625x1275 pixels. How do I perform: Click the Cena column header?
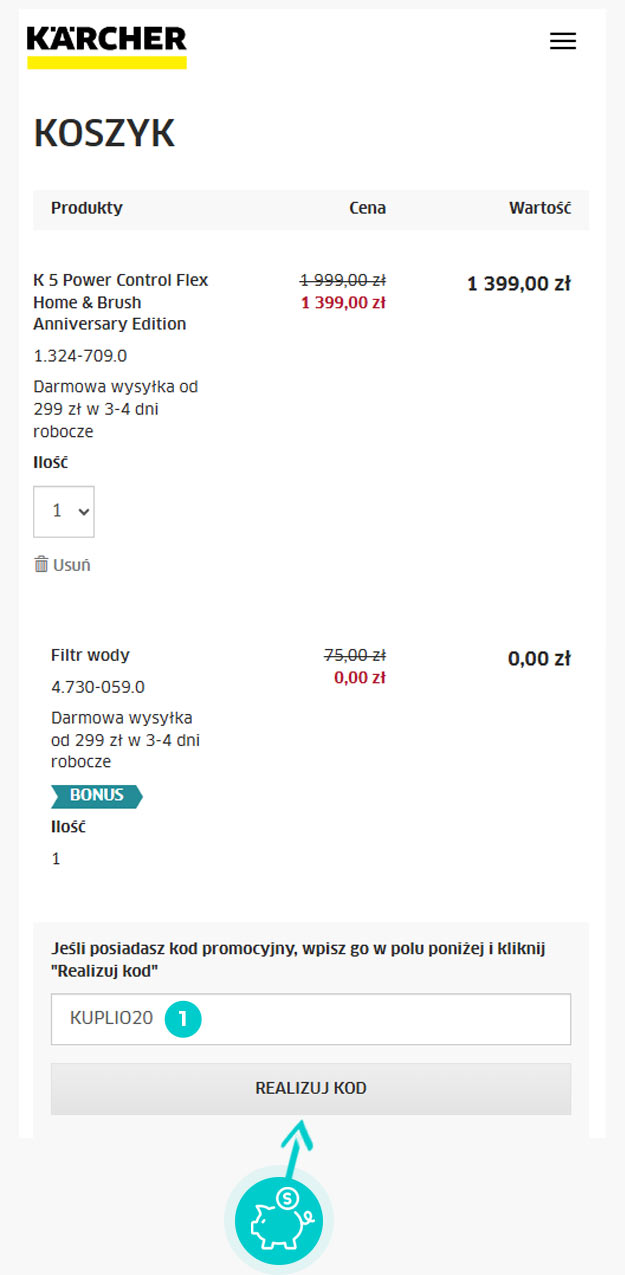tap(367, 208)
